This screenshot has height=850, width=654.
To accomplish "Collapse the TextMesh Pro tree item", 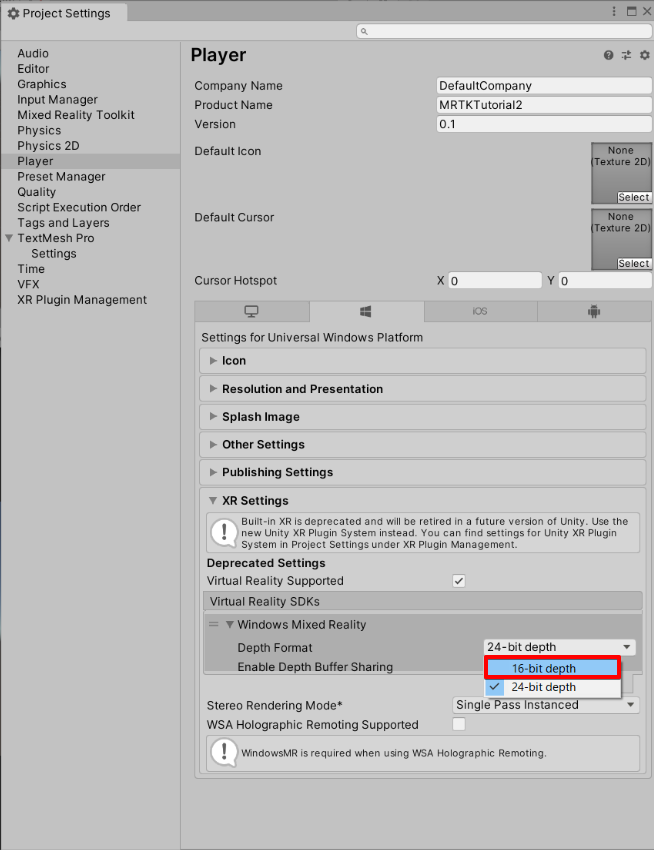I will tap(9, 238).
